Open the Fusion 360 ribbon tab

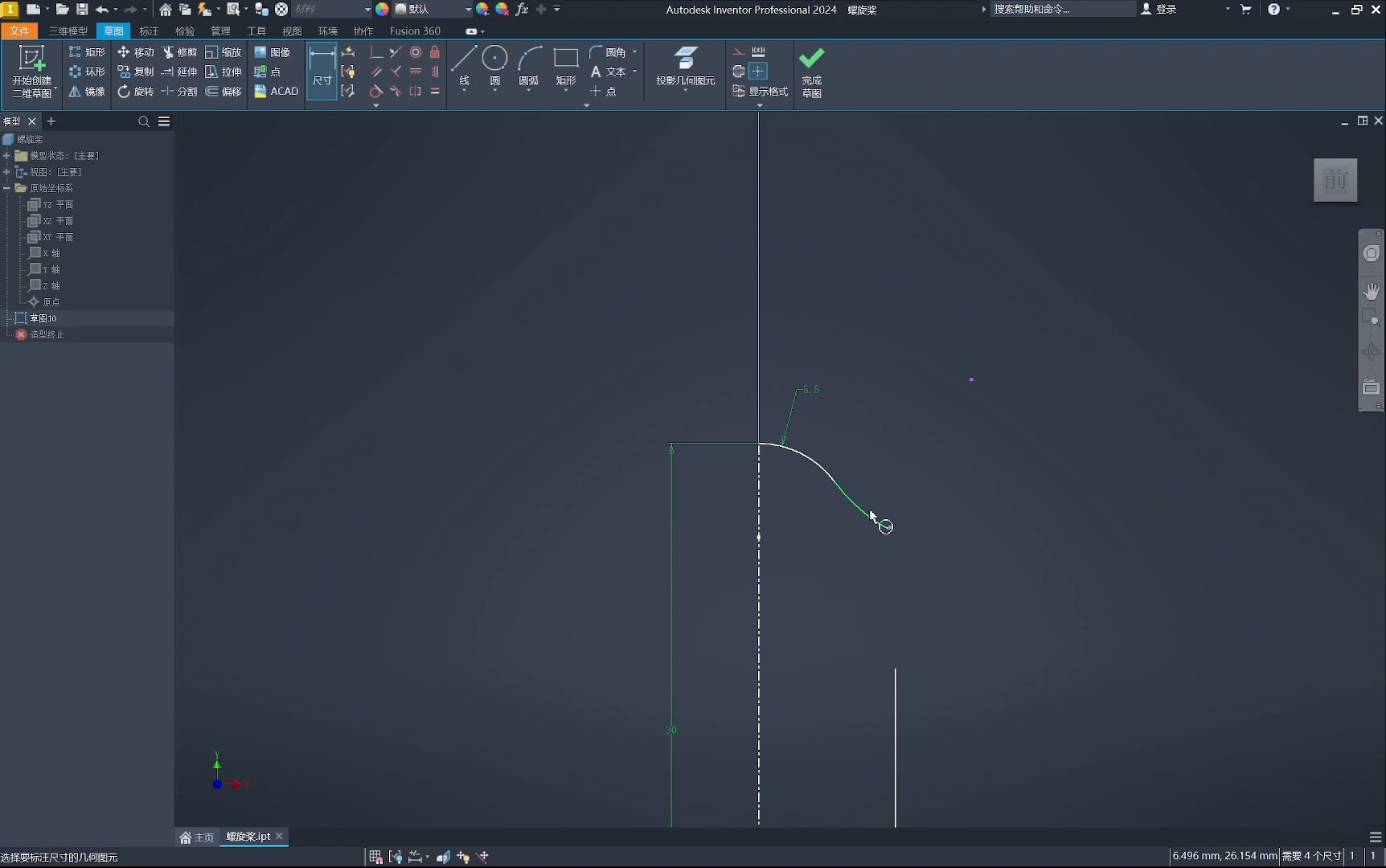(415, 31)
